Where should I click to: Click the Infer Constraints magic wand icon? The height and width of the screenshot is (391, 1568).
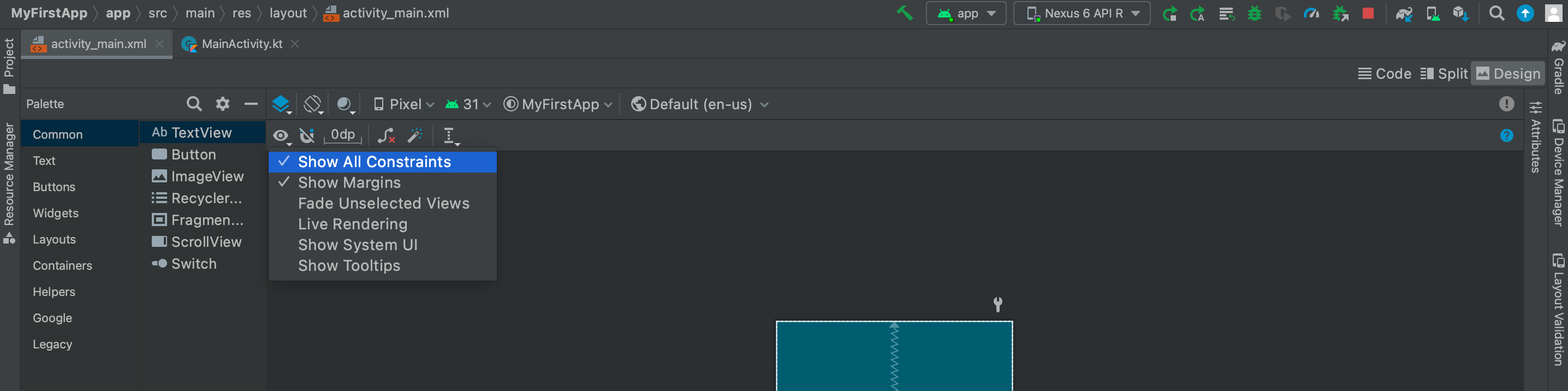point(415,135)
